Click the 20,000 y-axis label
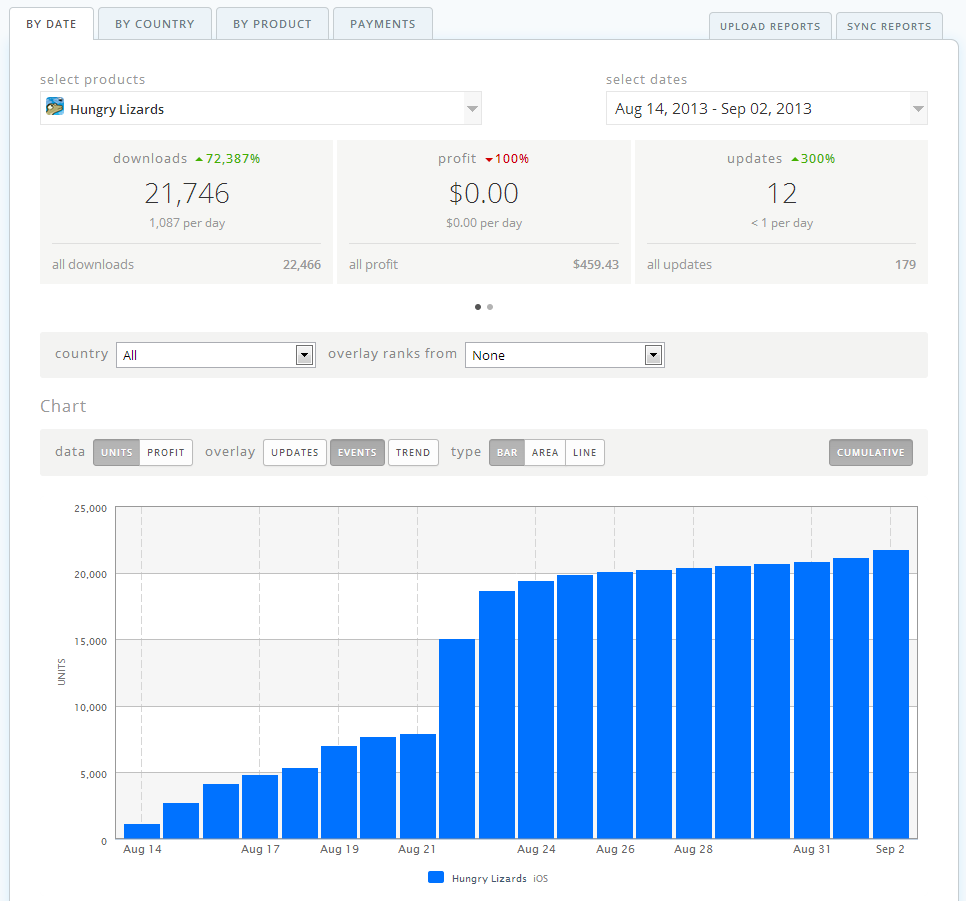The width and height of the screenshot is (966, 901). pos(91,574)
